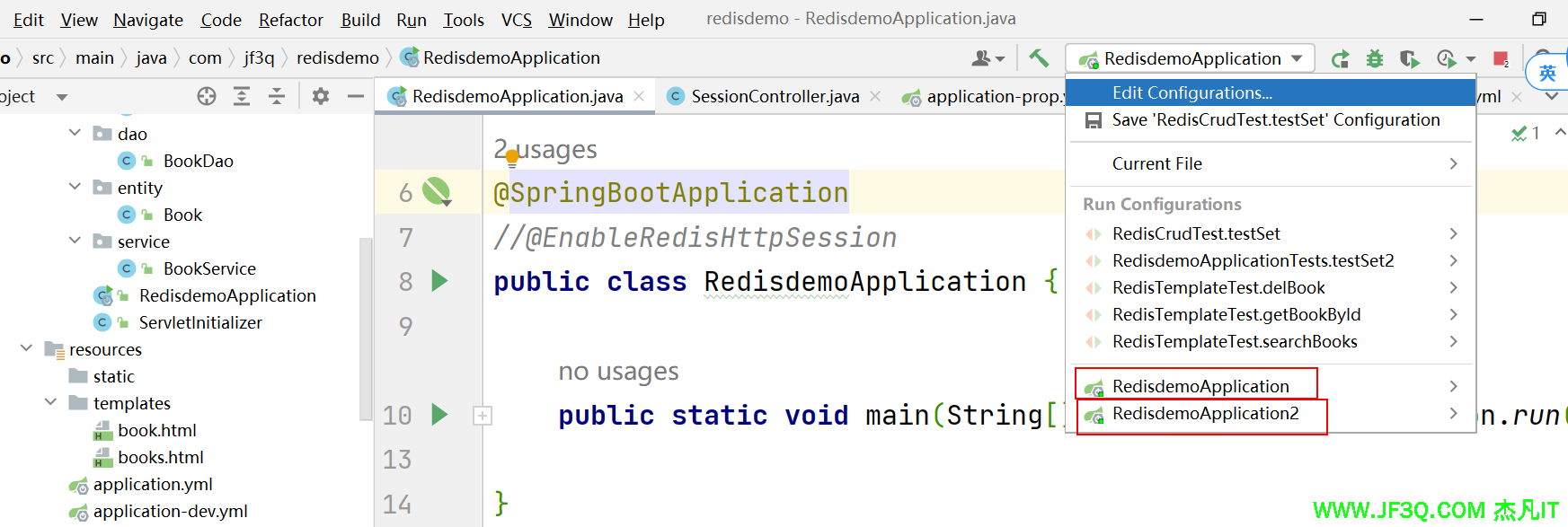Click the Debug bug icon in toolbar
1568x527 pixels.
[1374, 59]
